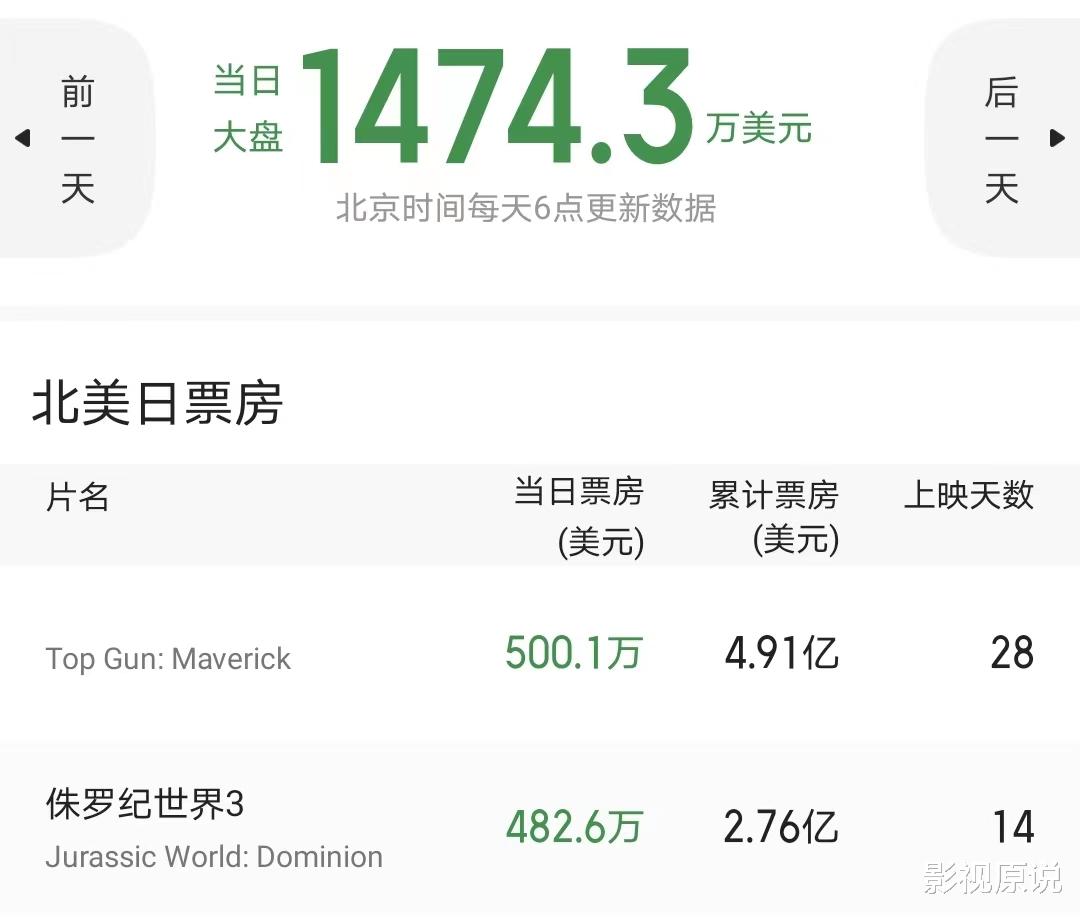
Task: Click the 当日大盘 label
Action: pos(248,107)
